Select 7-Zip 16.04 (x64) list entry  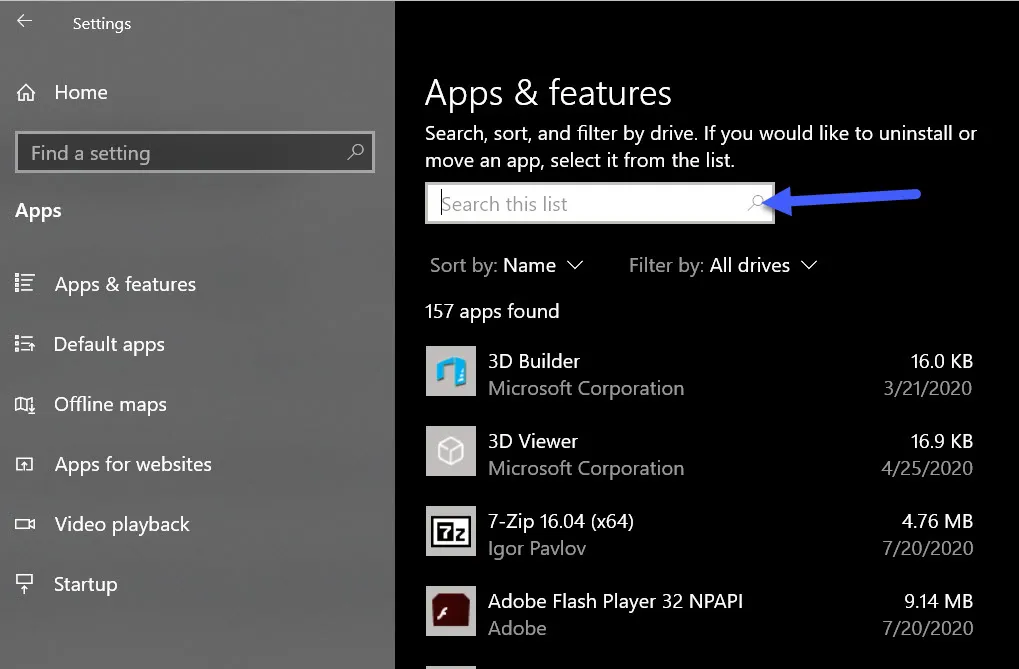tap(560, 521)
